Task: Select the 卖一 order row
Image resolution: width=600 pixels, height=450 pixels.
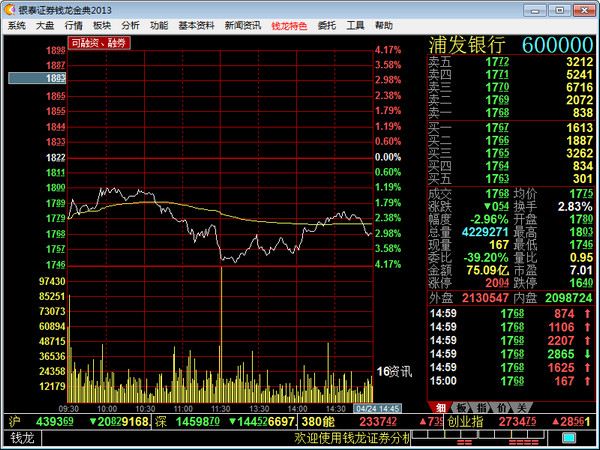Action: (x=510, y=113)
